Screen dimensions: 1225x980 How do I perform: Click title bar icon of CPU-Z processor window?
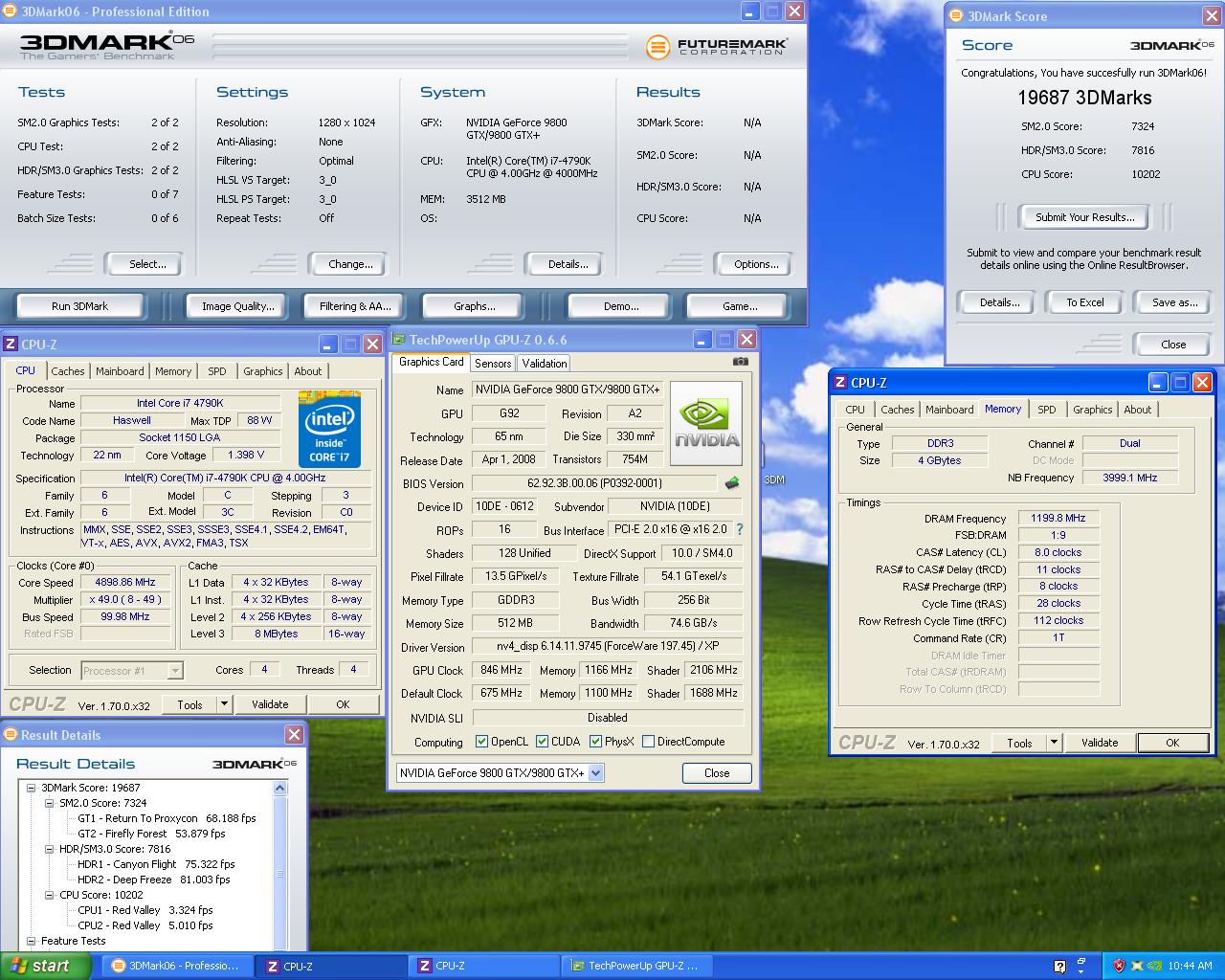[11, 344]
